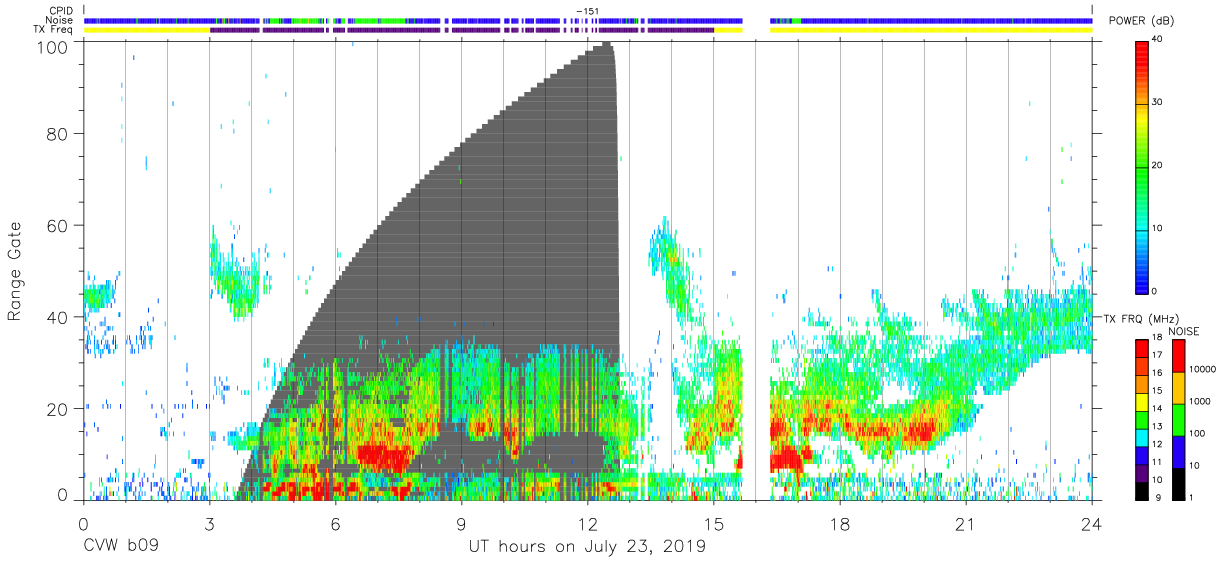Select the 'Range Gate' y-axis title
This screenshot has width=1228, height=567.
point(16,272)
